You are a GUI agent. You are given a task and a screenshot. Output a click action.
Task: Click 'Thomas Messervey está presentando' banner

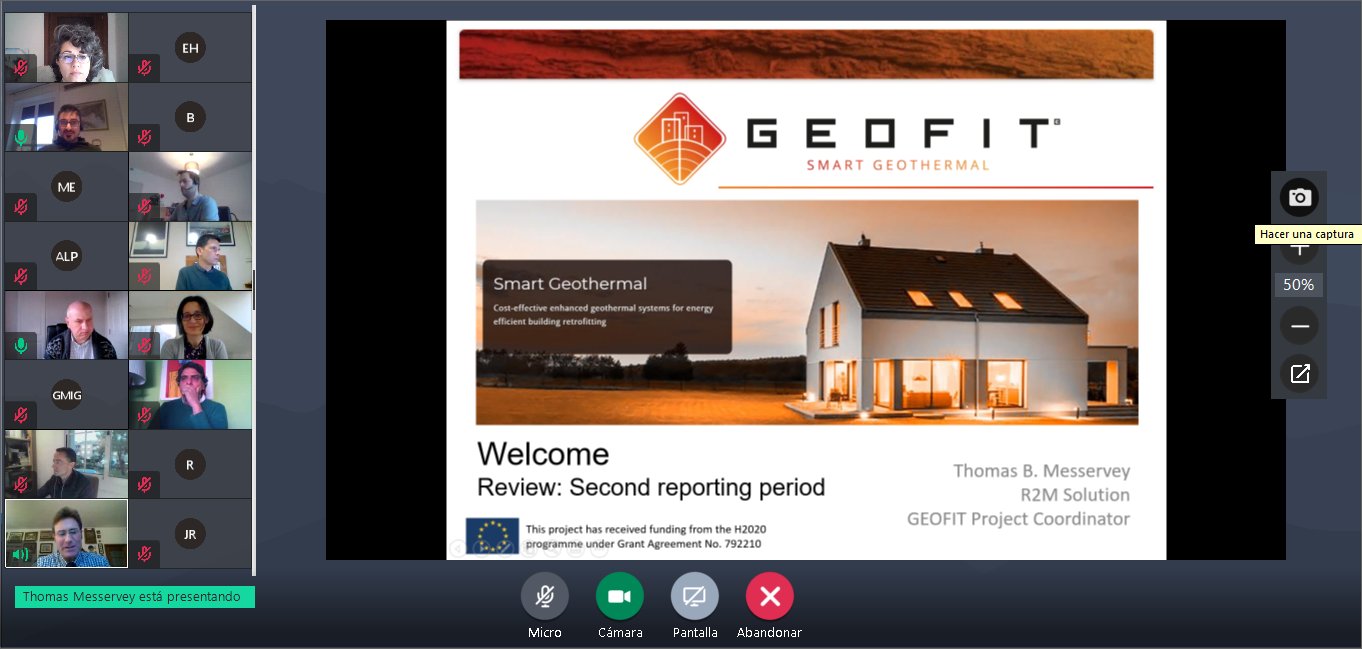pyautogui.click(x=135, y=597)
